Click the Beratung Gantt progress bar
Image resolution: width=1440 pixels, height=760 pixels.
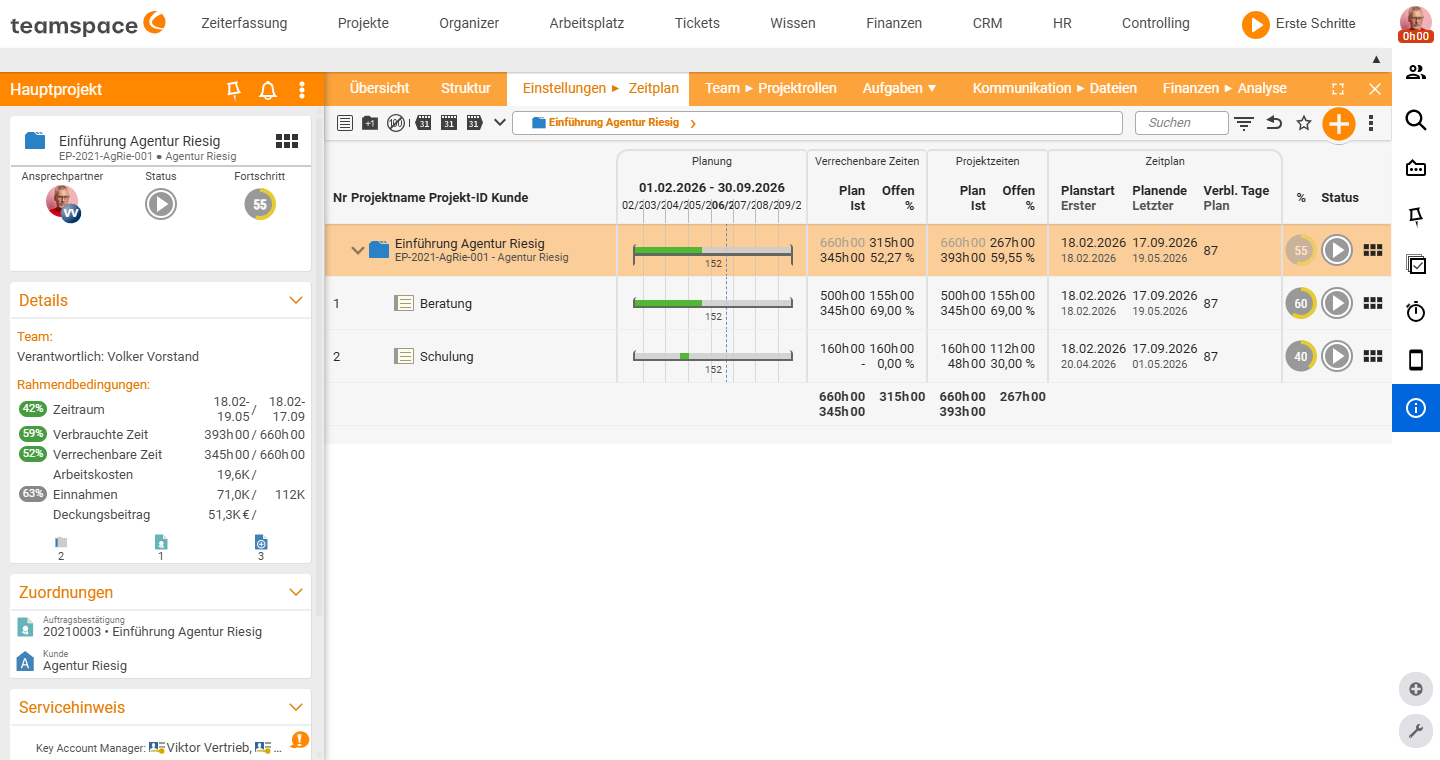tap(713, 303)
